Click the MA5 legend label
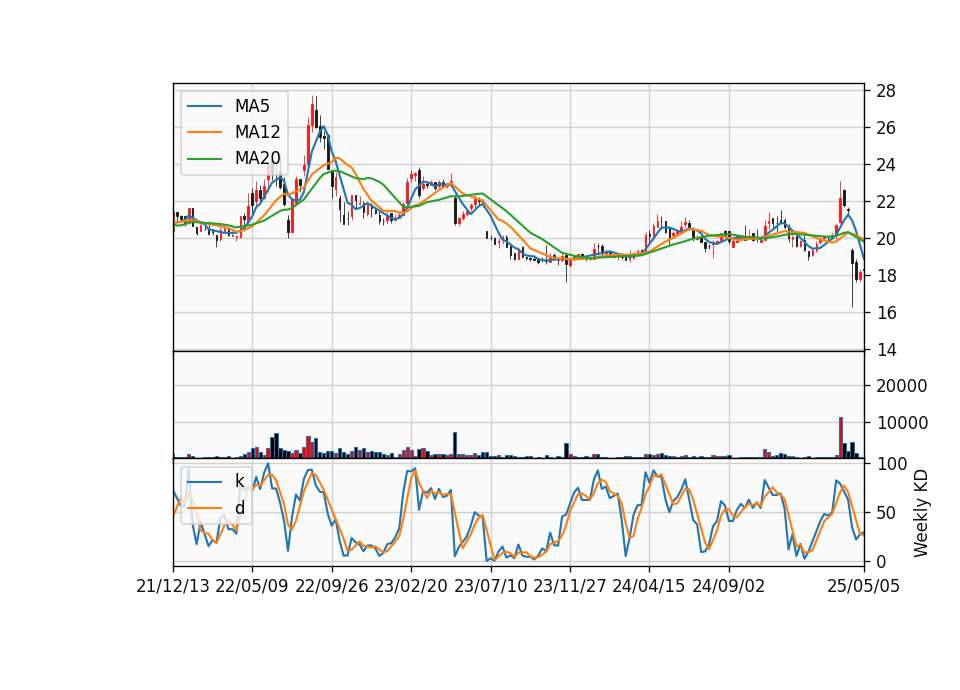The image size is (960, 690). coord(252,106)
